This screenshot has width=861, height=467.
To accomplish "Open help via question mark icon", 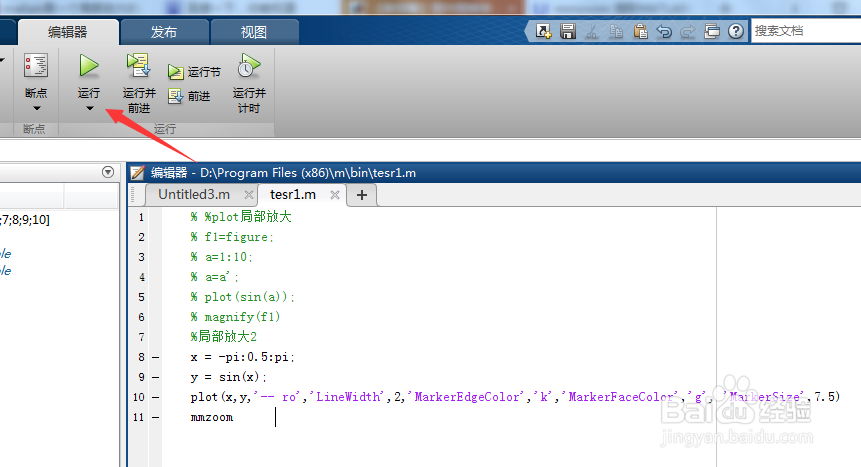I will [x=736, y=31].
